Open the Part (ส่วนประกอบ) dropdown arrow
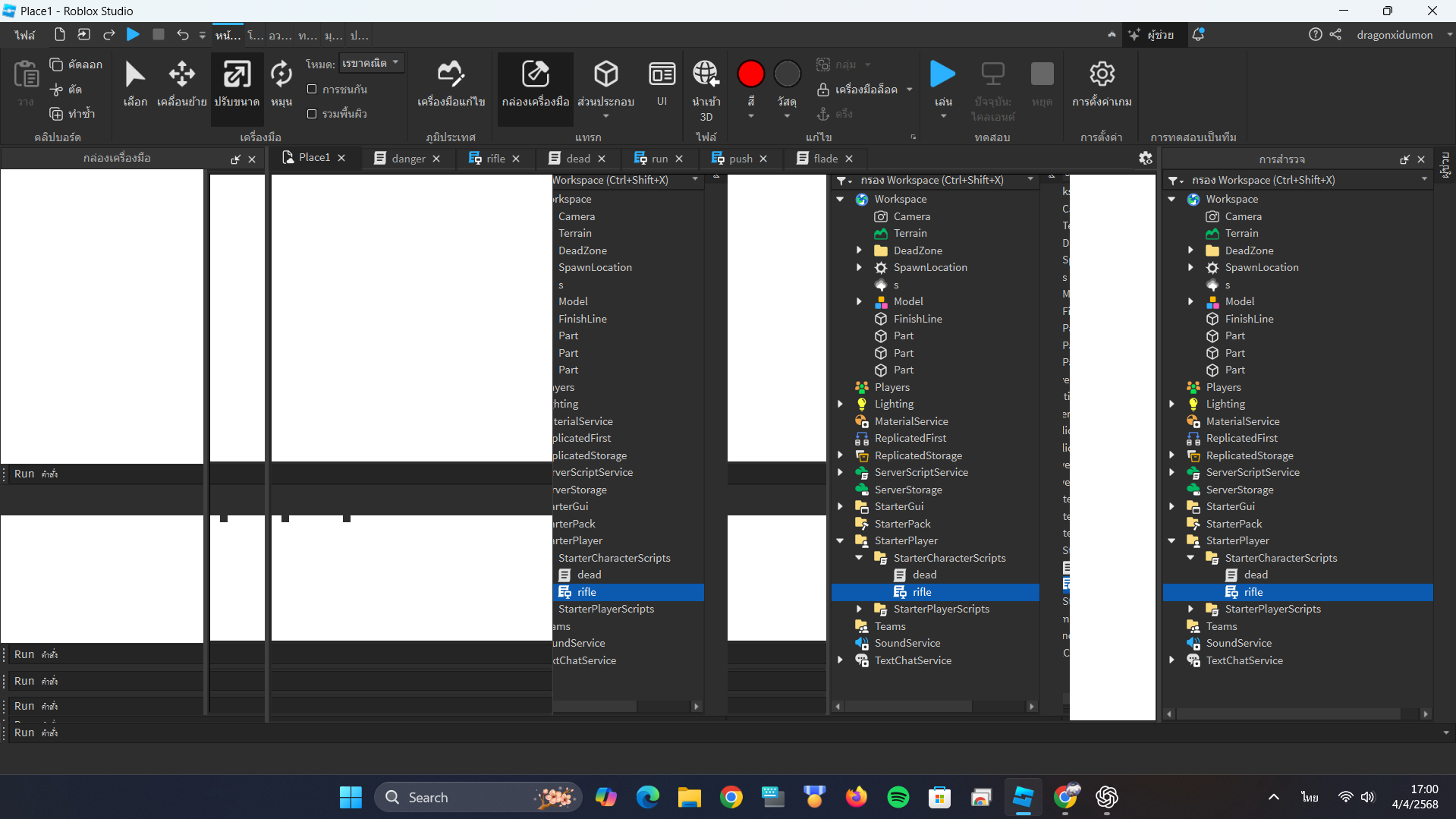Image resolution: width=1456 pixels, height=819 pixels. pos(605,116)
